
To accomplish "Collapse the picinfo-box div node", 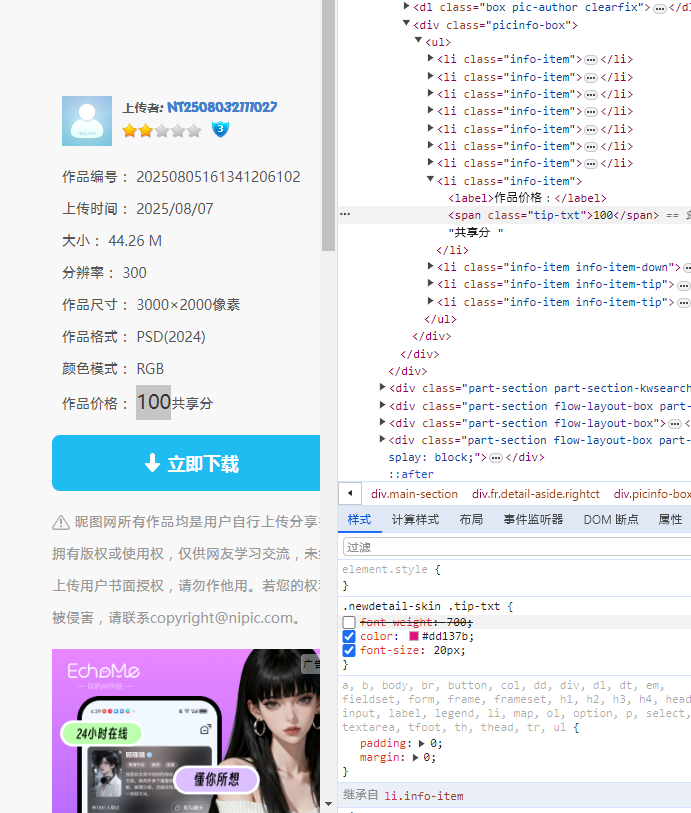I will click(407, 24).
